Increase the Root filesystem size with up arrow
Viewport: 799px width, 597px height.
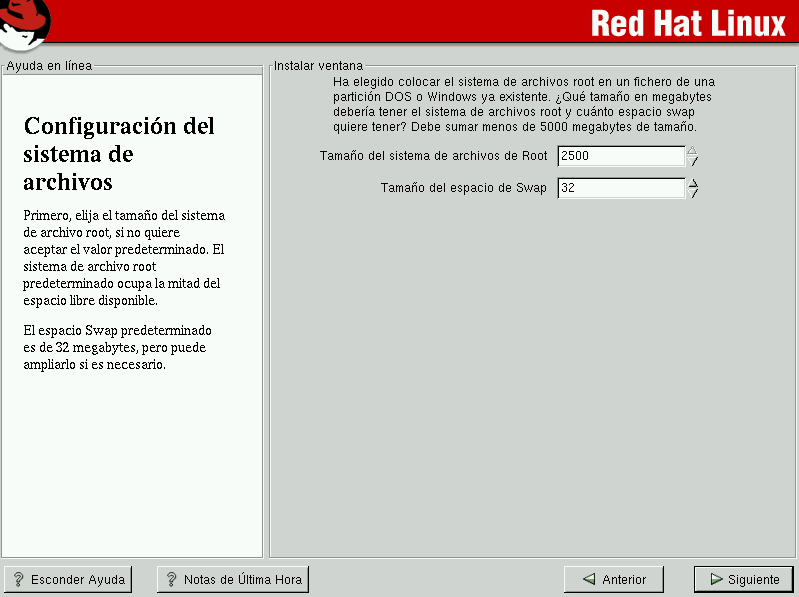click(692, 151)
